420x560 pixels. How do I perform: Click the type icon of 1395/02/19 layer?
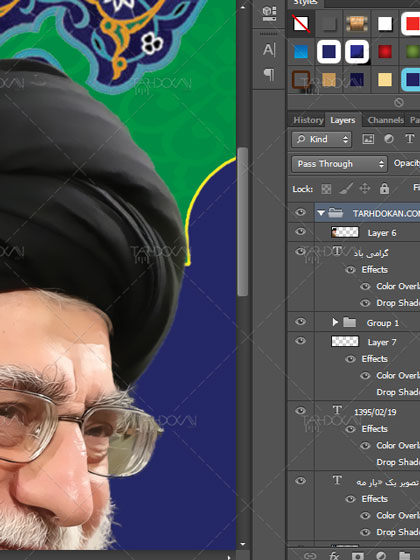tap(337, 410)
